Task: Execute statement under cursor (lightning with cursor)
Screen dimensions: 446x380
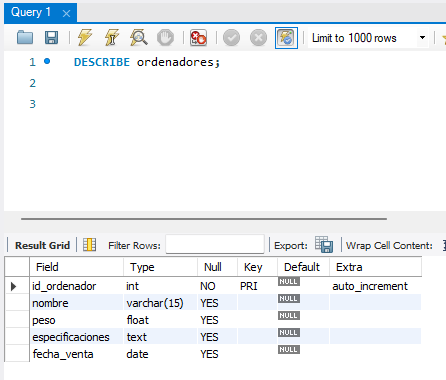Action: [x=111, y=37]
